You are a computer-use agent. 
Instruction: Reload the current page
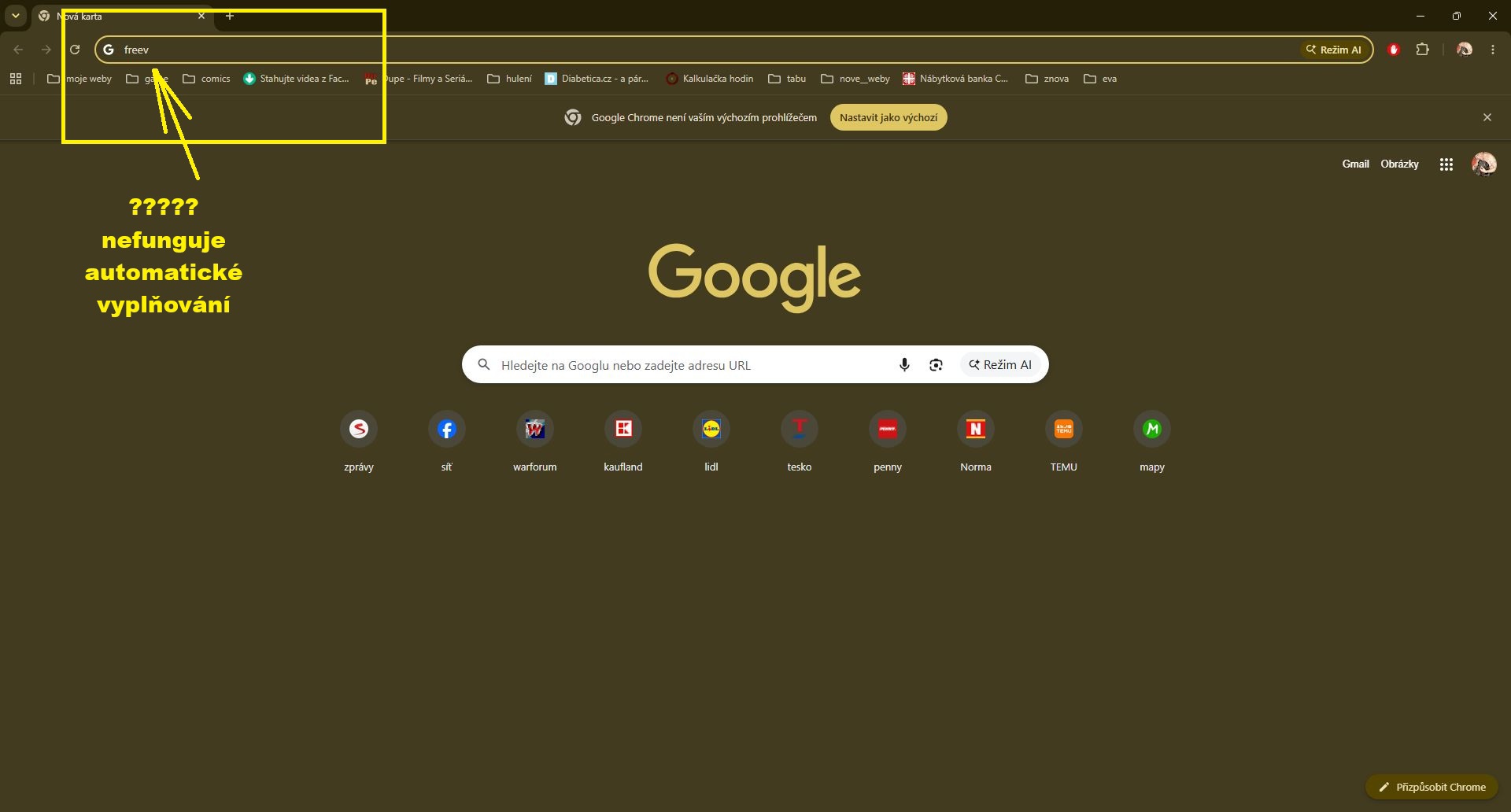(75, 50)
